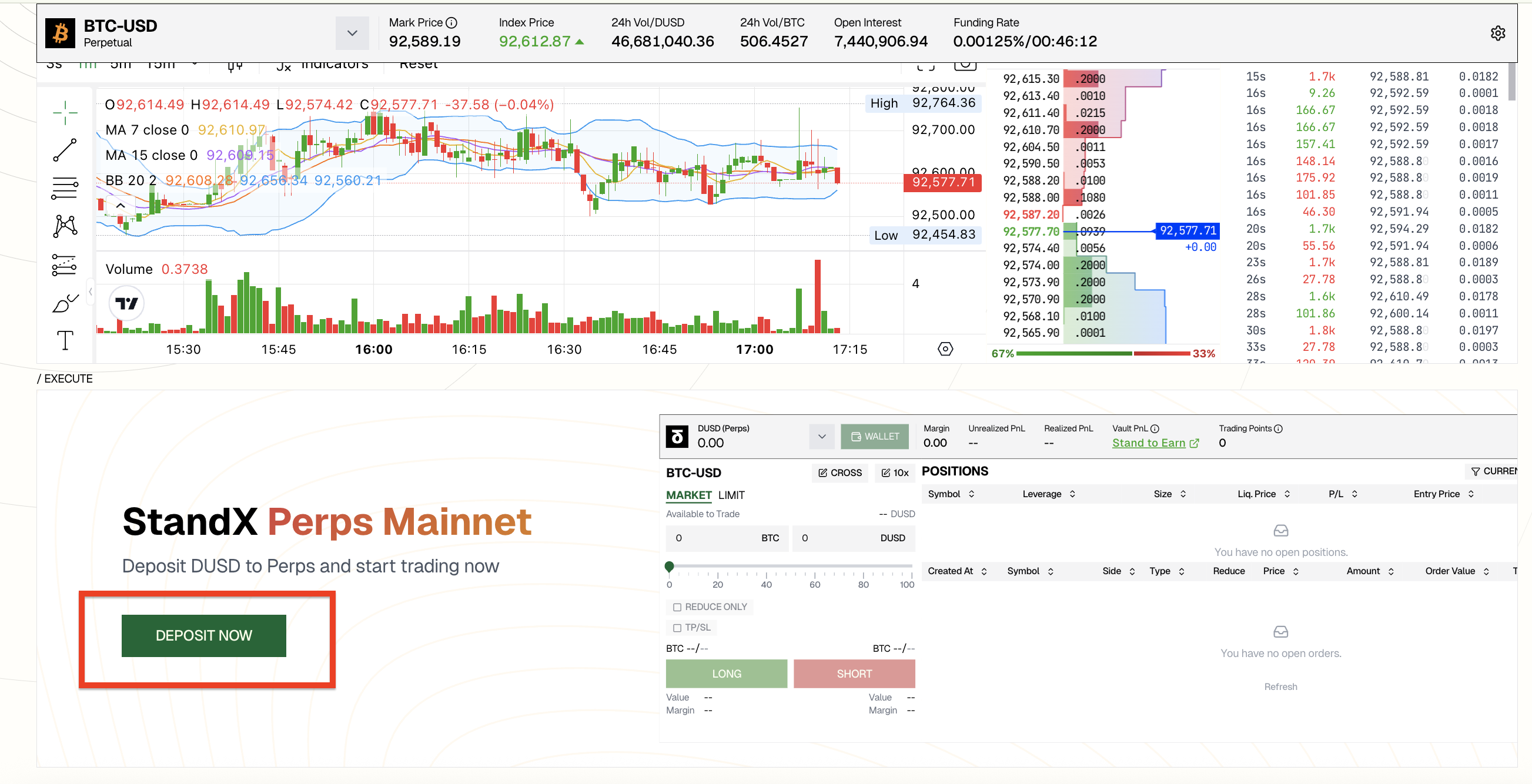
Task: Switch to the LIMIT order tab
Action: pos(731,495)
